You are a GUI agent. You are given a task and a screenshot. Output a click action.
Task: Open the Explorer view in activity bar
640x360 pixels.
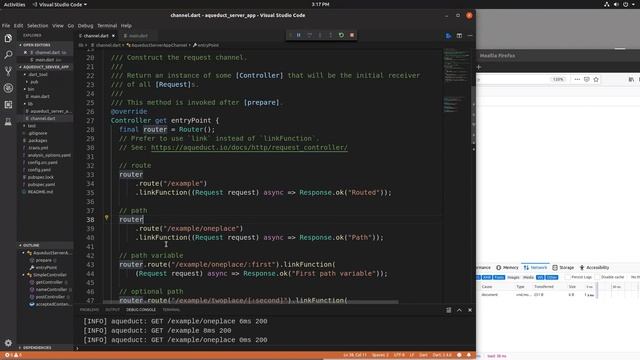click(x=8, y=38)
